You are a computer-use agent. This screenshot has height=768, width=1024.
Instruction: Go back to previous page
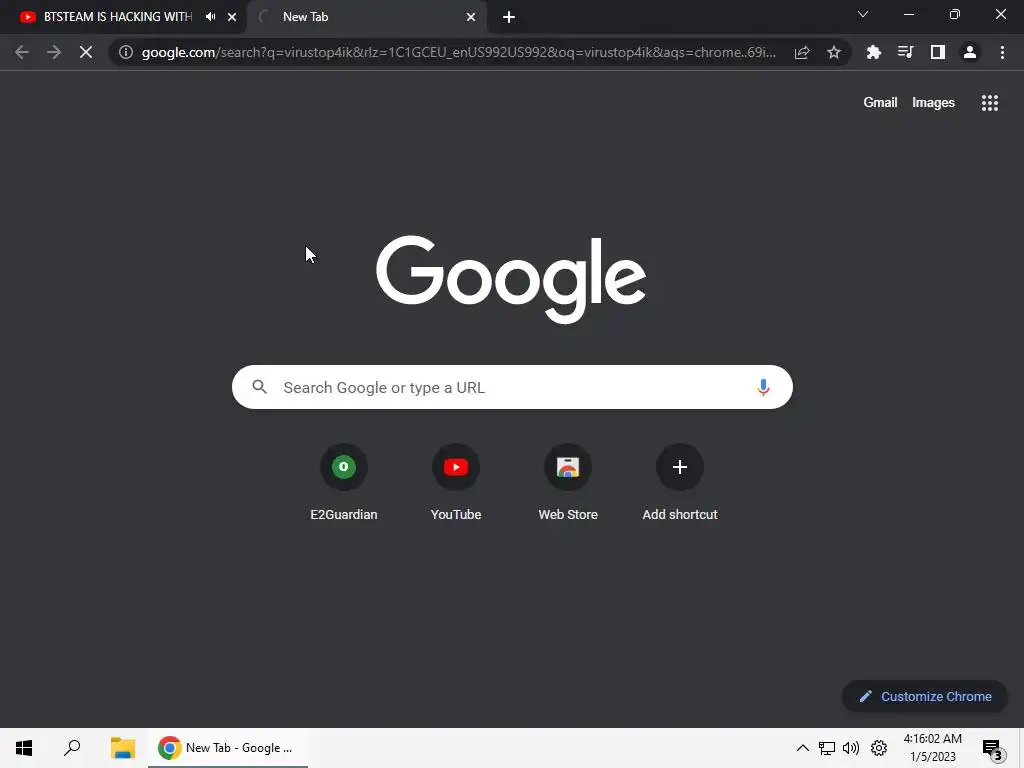[22, 52]
